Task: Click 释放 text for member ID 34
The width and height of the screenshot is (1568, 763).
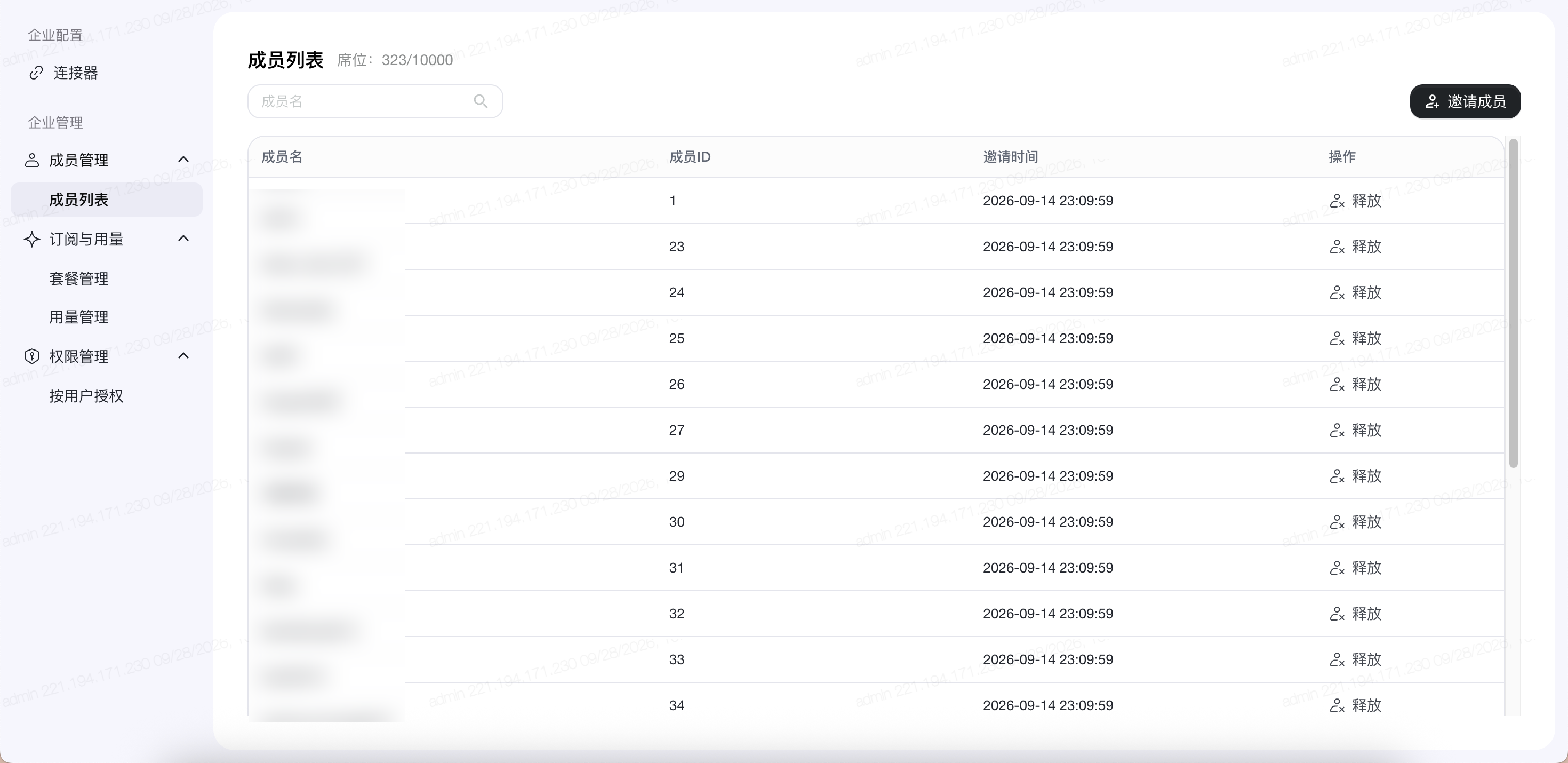Action: [x=1366, y=705]
